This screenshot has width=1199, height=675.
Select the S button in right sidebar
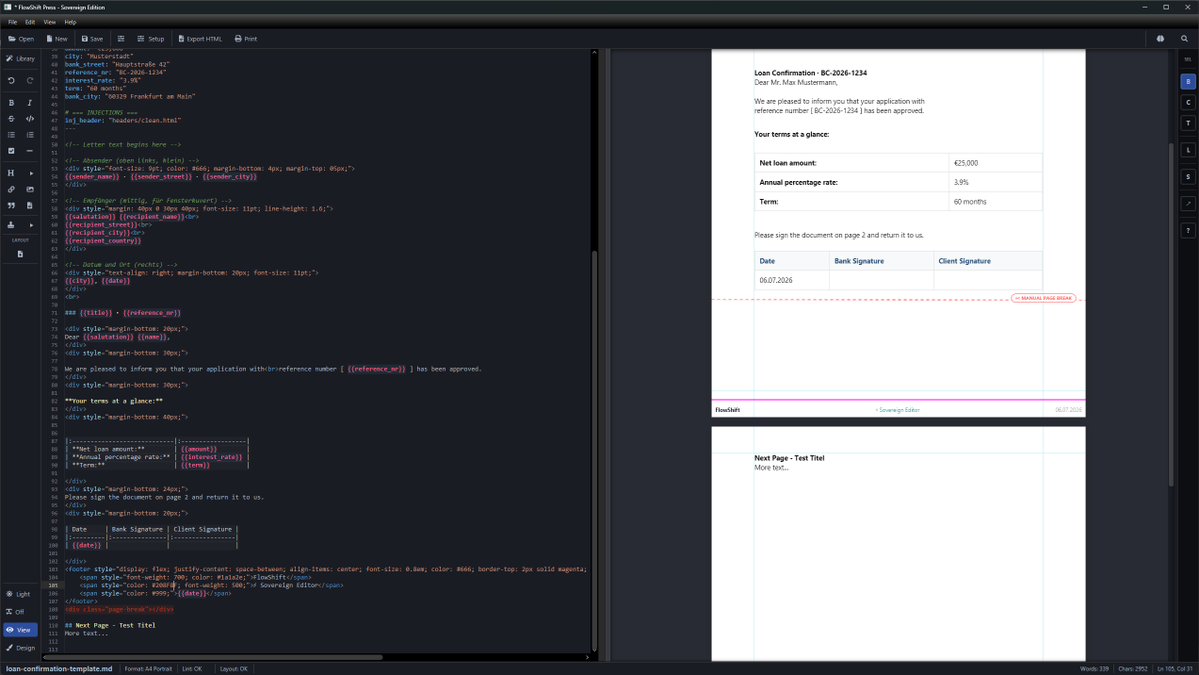pos(1188,177)
